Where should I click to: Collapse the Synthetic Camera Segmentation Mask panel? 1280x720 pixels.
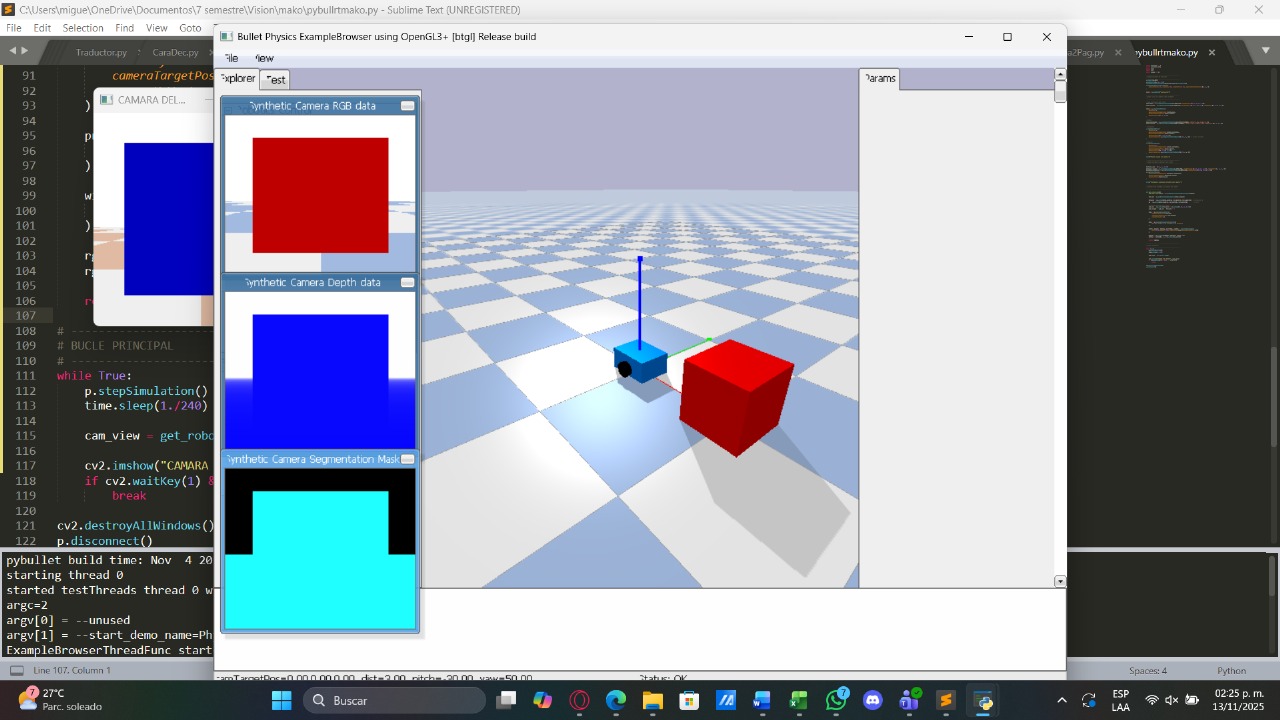(407, 460)
